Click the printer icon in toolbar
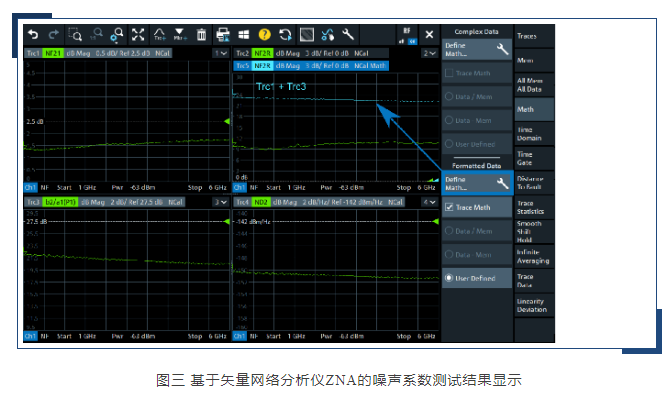 tap(223, 35)
